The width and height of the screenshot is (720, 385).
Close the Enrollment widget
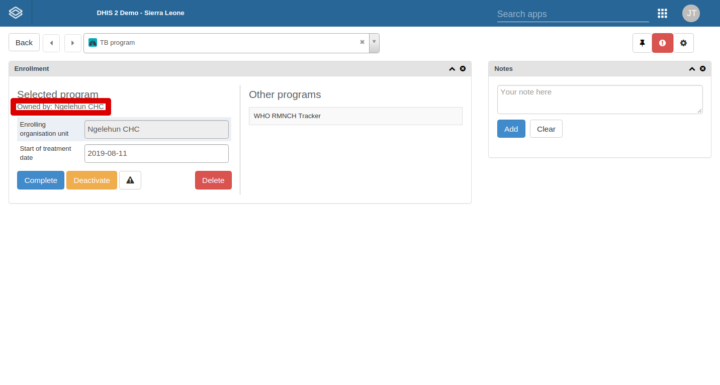click(463, 68)
